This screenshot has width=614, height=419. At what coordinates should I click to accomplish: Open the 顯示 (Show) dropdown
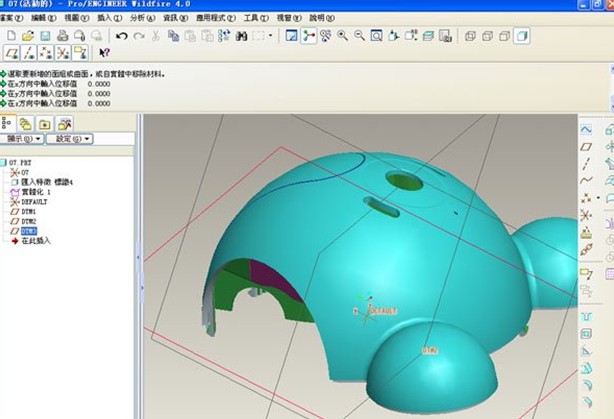(x=22, y=139)
